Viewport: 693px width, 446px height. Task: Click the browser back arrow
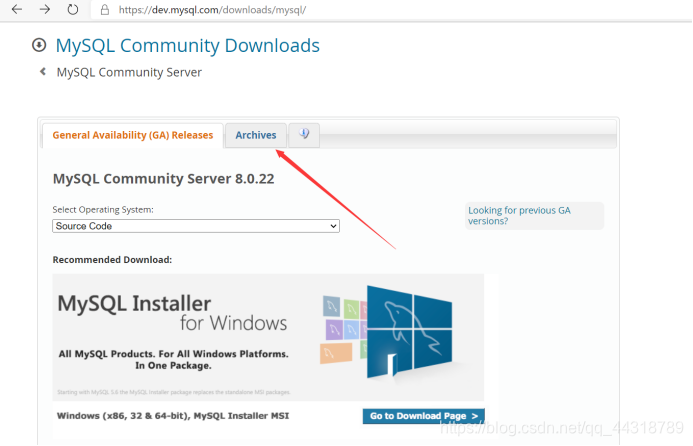tap(17, 9)
